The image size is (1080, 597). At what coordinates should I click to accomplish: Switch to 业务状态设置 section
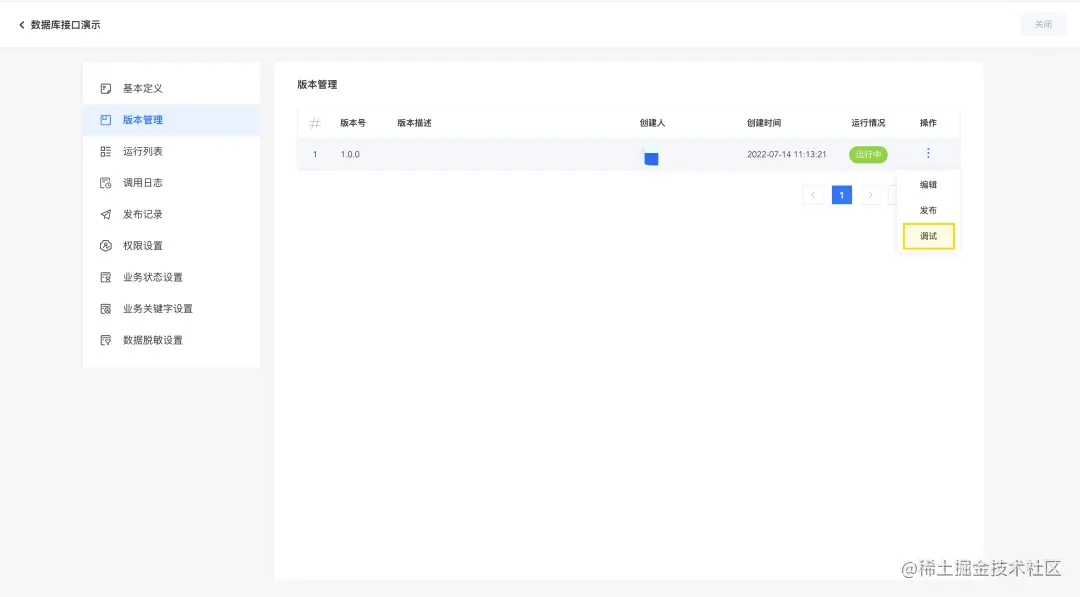pos(105,277)
